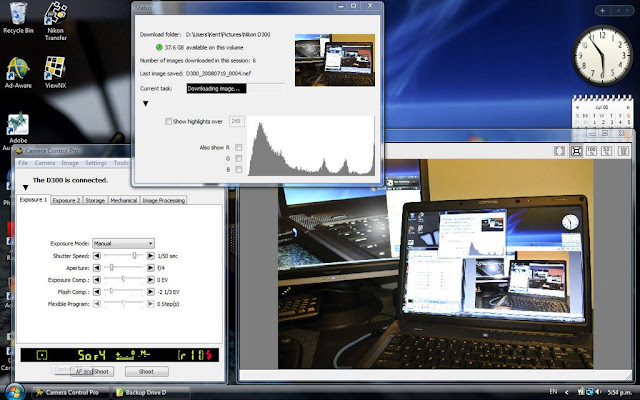Switch to the Exposure 2 tab

pyautogui.click(x=66, y=200)
